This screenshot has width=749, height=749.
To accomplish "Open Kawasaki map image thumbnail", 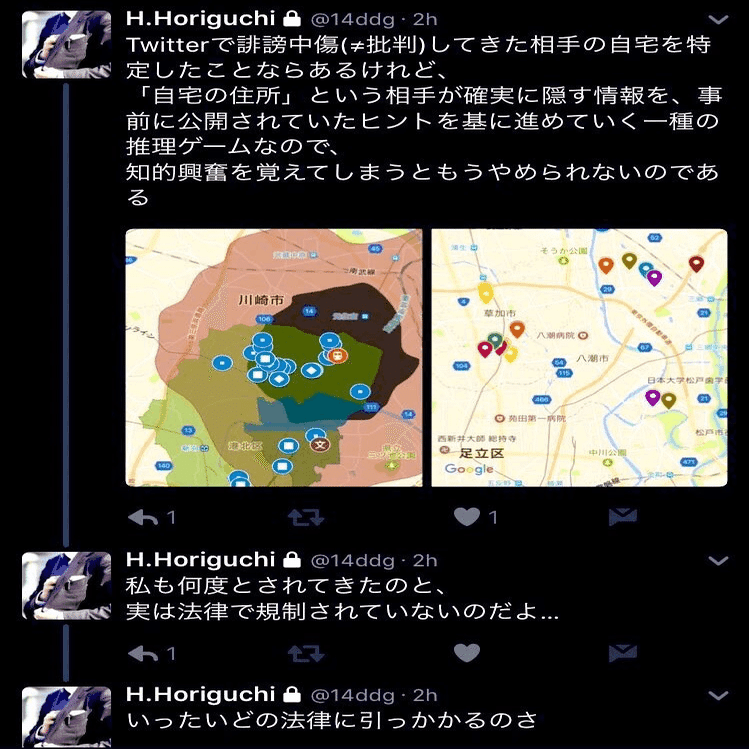I will click(274, 358).
